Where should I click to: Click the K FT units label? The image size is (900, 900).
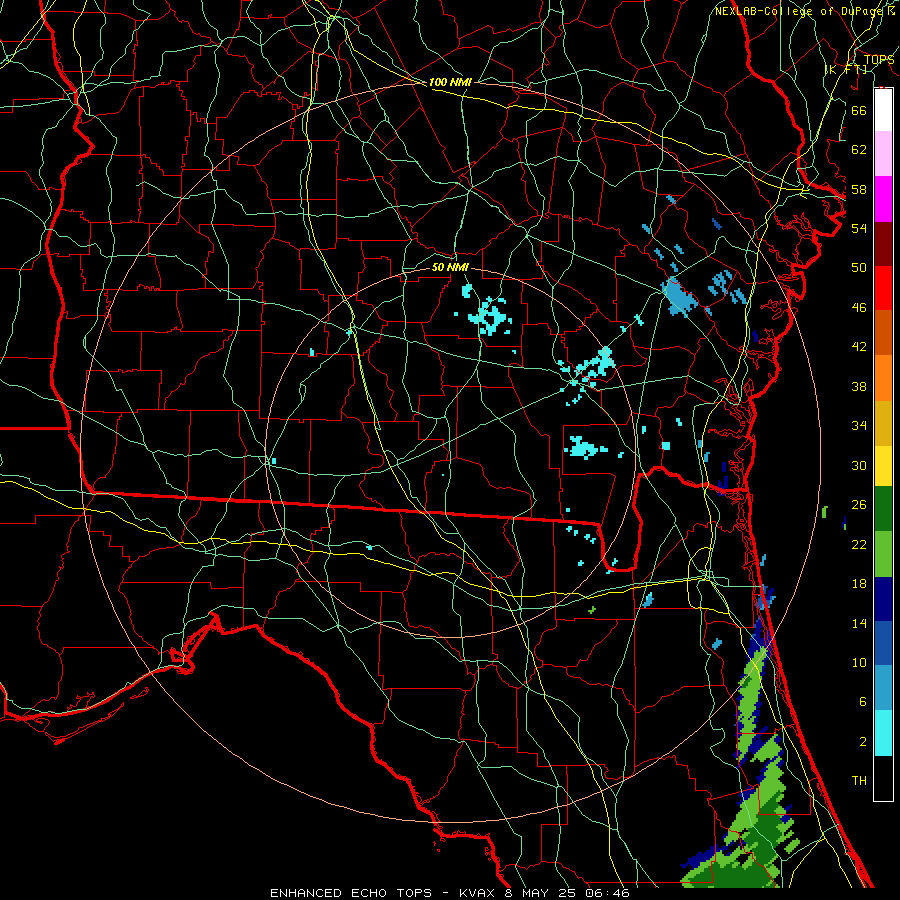coord(847,69)
